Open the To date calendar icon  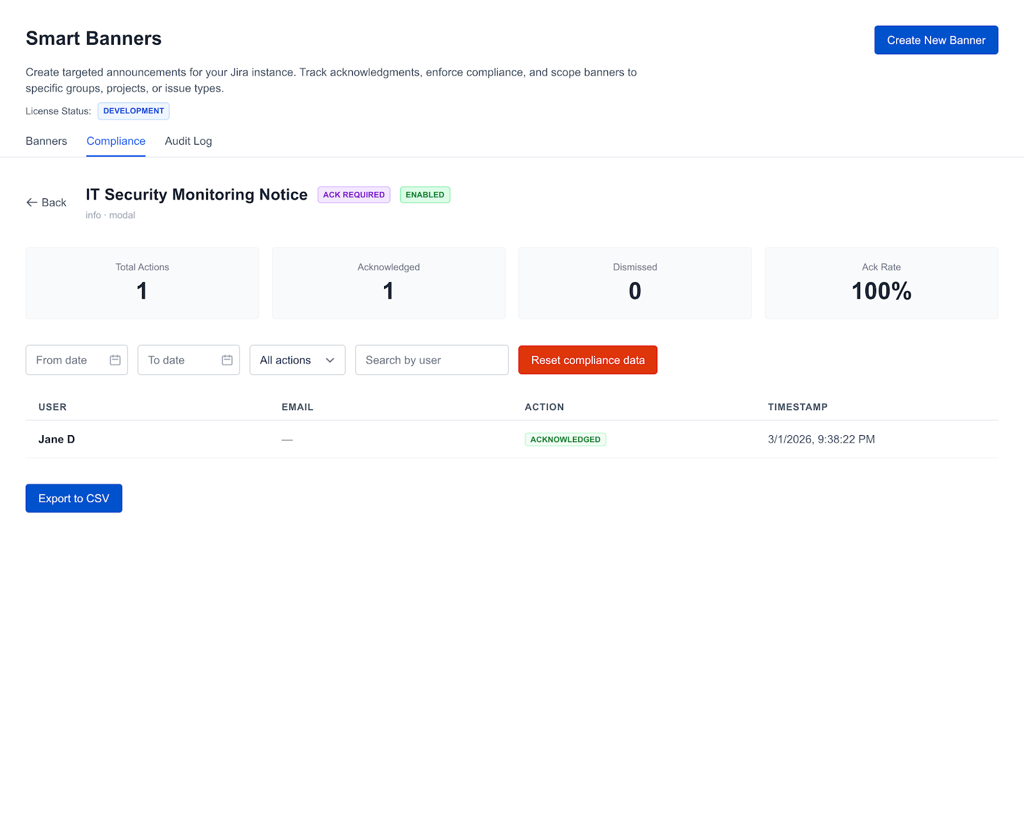pos(227,360)
